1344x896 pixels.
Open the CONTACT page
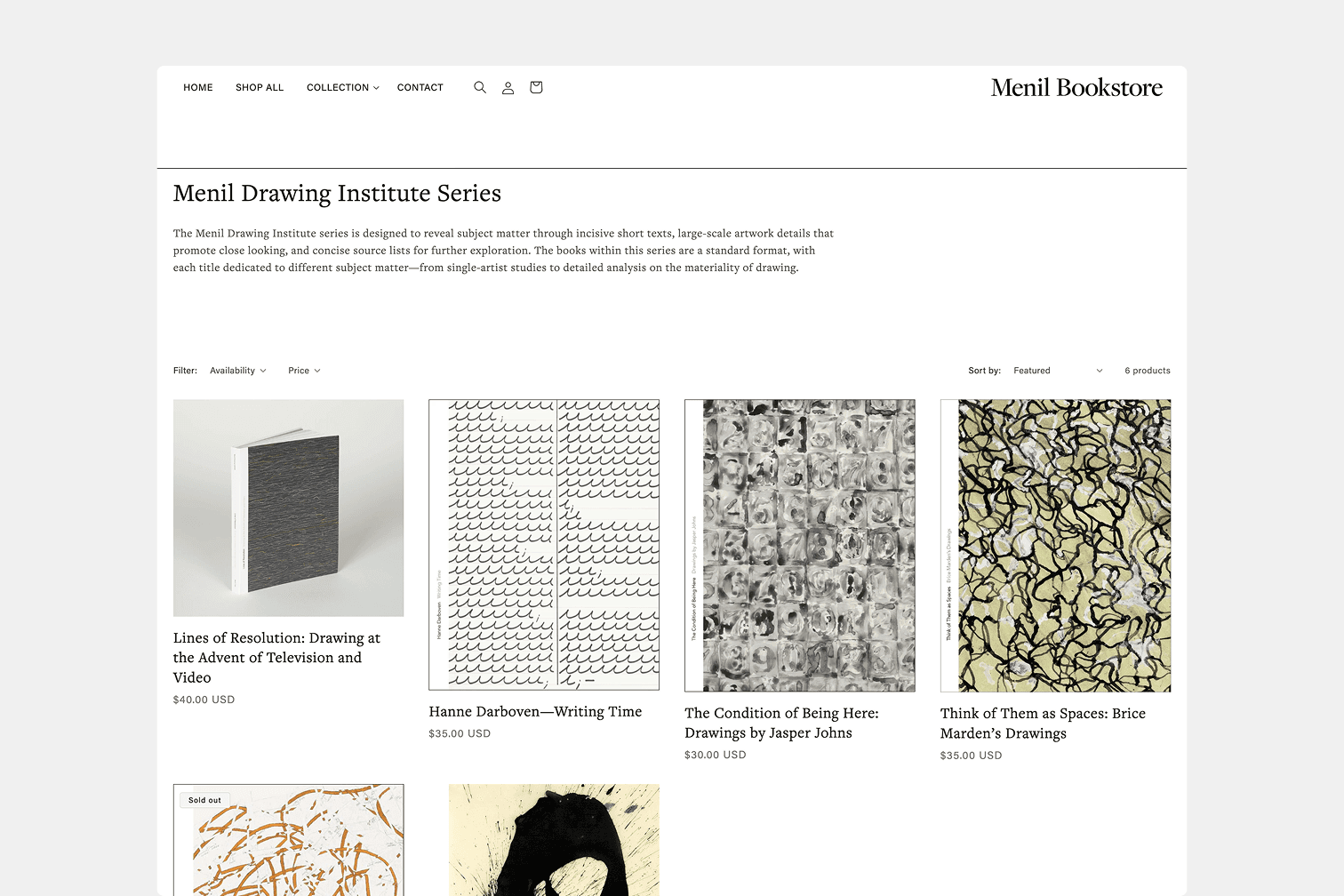(x=420, y=87)
